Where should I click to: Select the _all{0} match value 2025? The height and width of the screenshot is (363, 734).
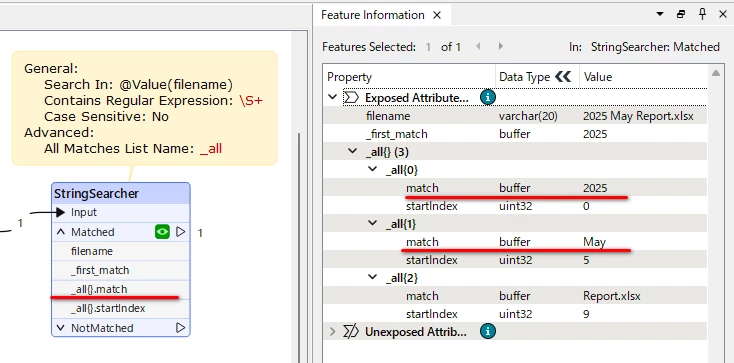pyautogui.click(x=595, y=188)
